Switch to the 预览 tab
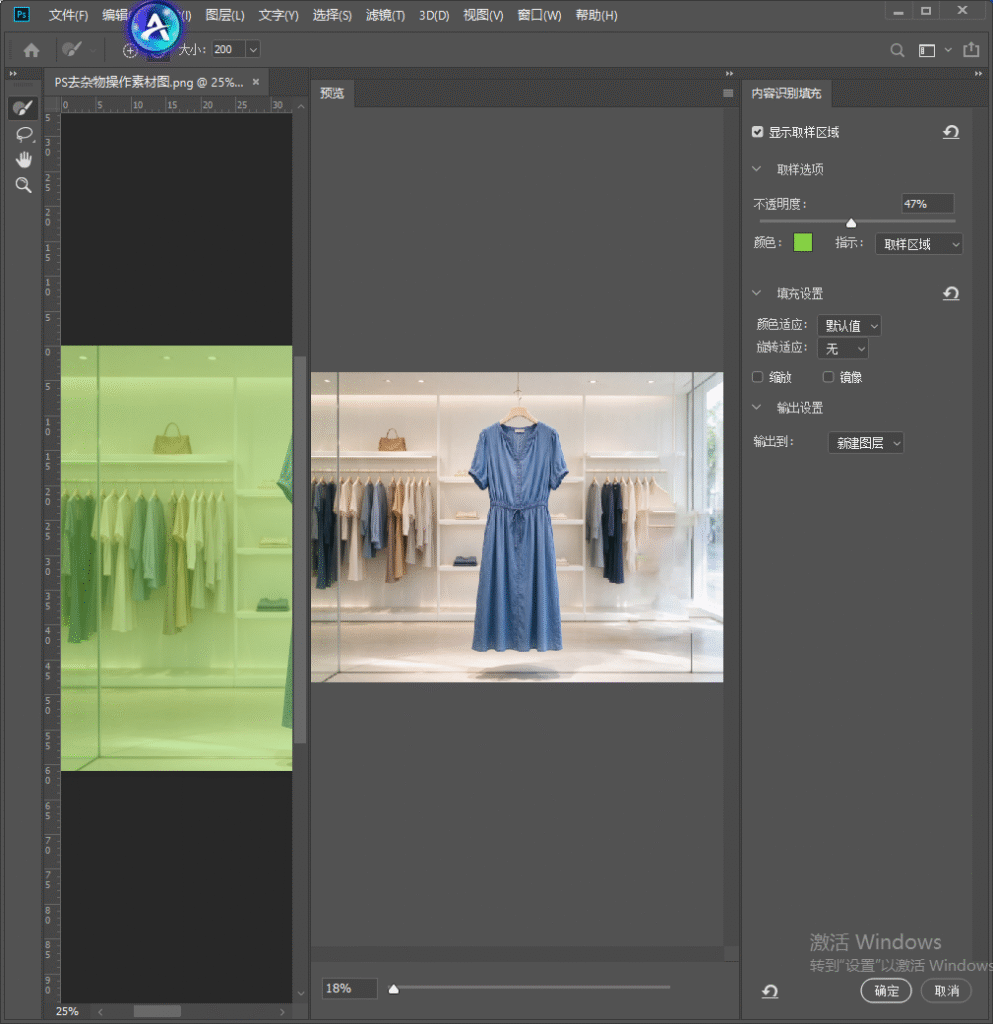The image size is (993, 1024). 332,93
